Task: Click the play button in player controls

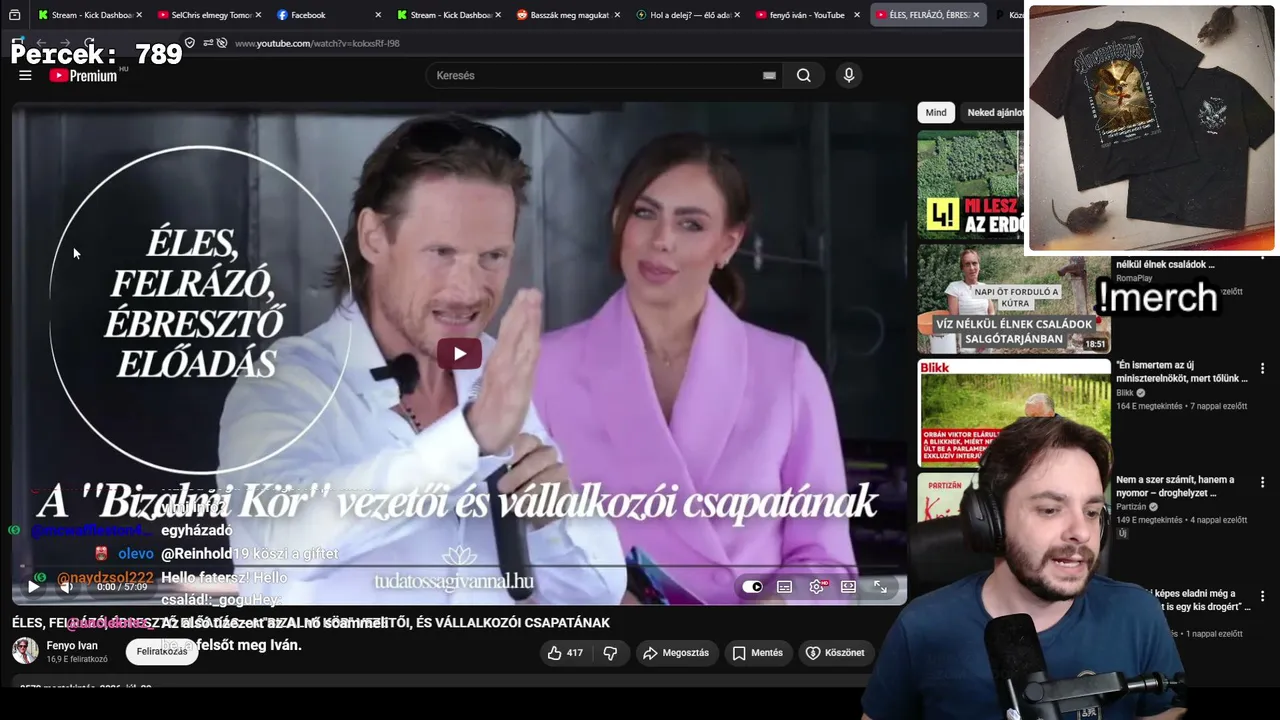Action: pos(33,587)
